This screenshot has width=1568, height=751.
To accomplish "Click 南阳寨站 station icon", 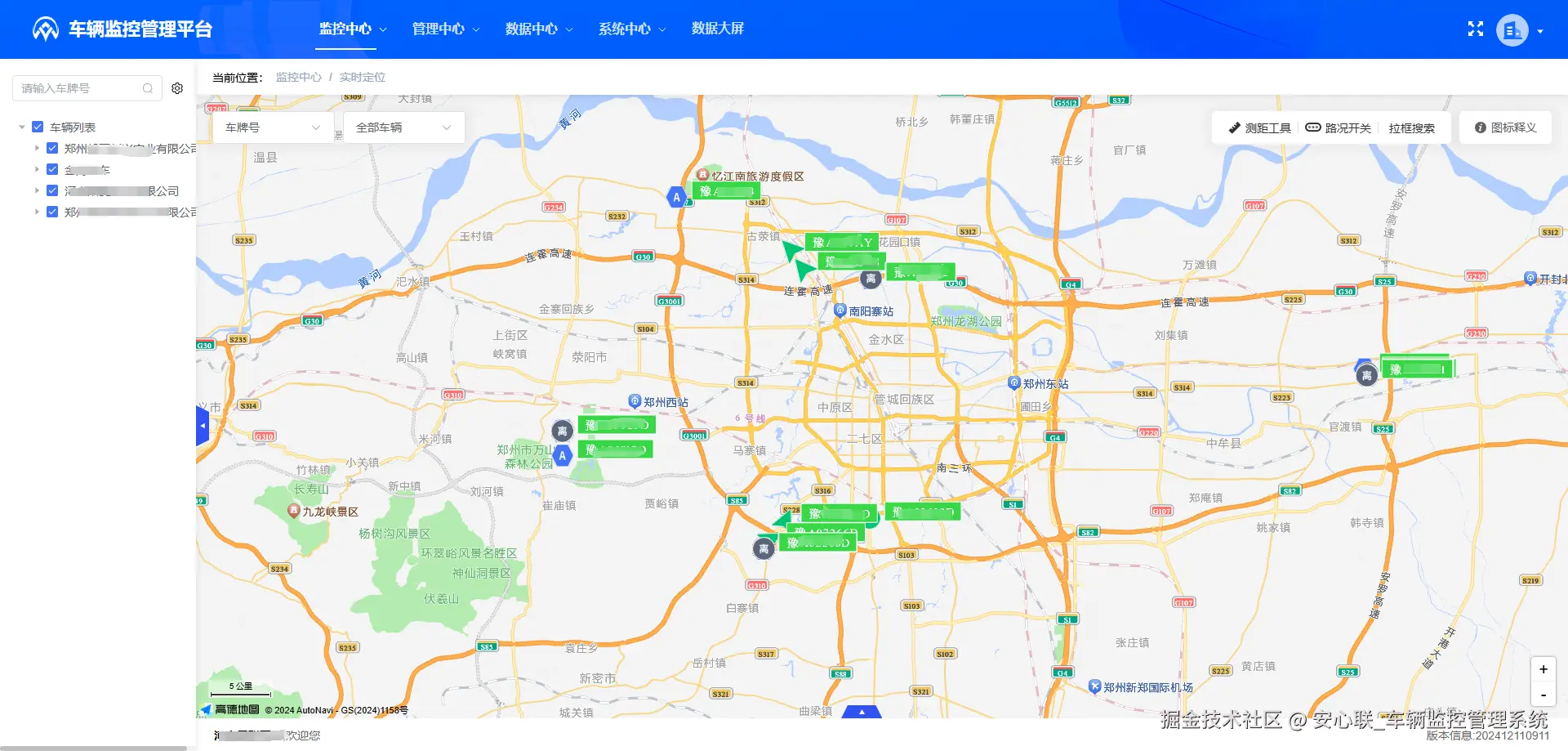I will tap(840, 310).
